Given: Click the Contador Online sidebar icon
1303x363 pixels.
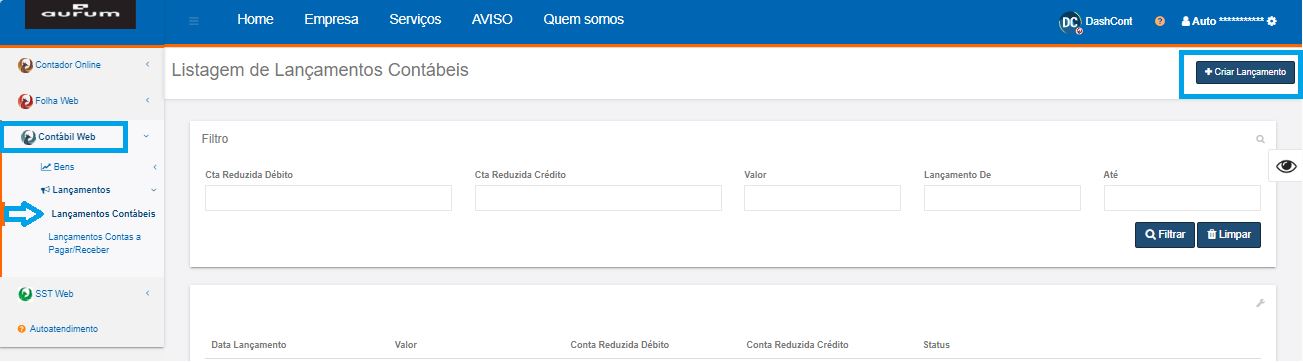Looking at the screenshot, I should pyautogui.click(x=26, y=65).
